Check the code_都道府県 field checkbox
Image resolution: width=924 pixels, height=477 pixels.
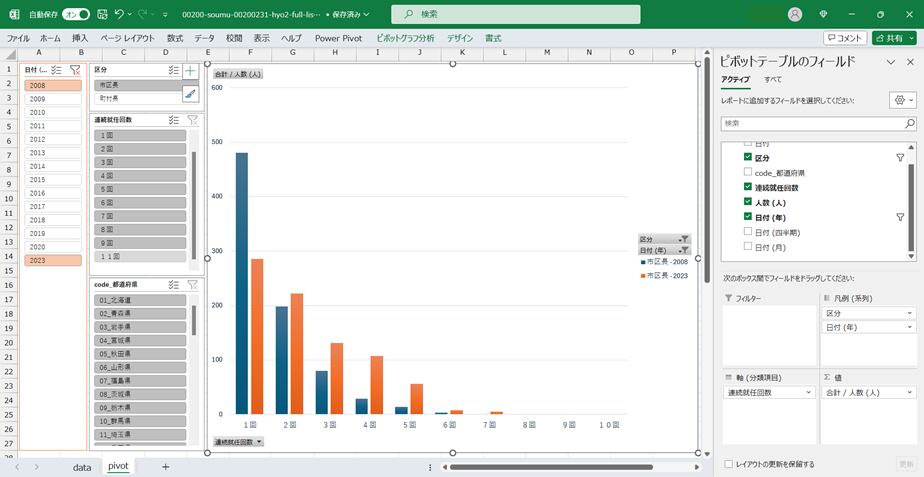point(748,173)
